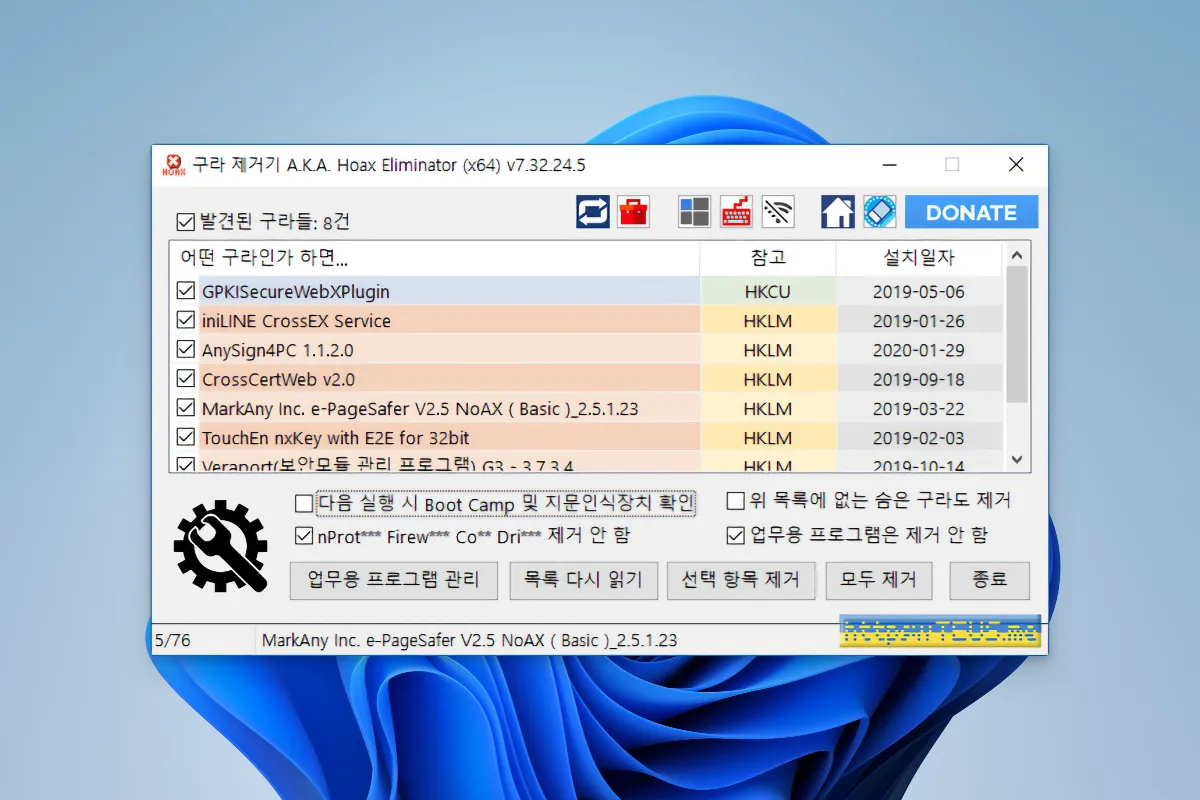This screenshot has width=1200, height=800.
Task: Open the yellow-blue banner link in status bar
Action: click(x=938, y=632)
